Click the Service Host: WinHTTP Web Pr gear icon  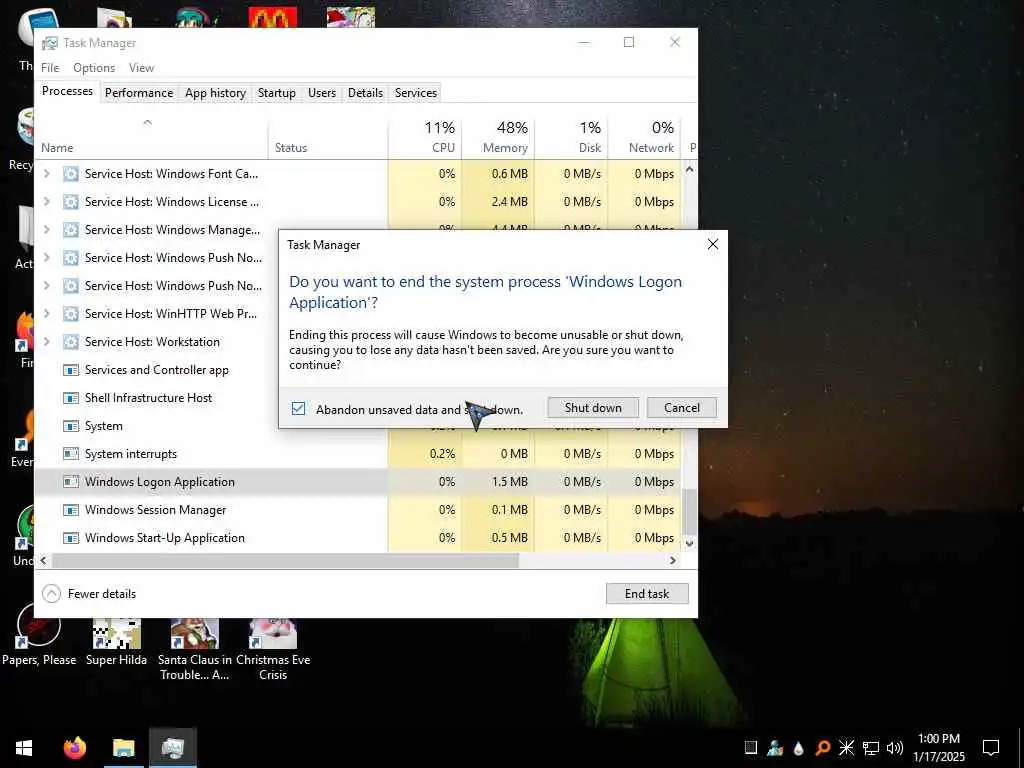71,314
